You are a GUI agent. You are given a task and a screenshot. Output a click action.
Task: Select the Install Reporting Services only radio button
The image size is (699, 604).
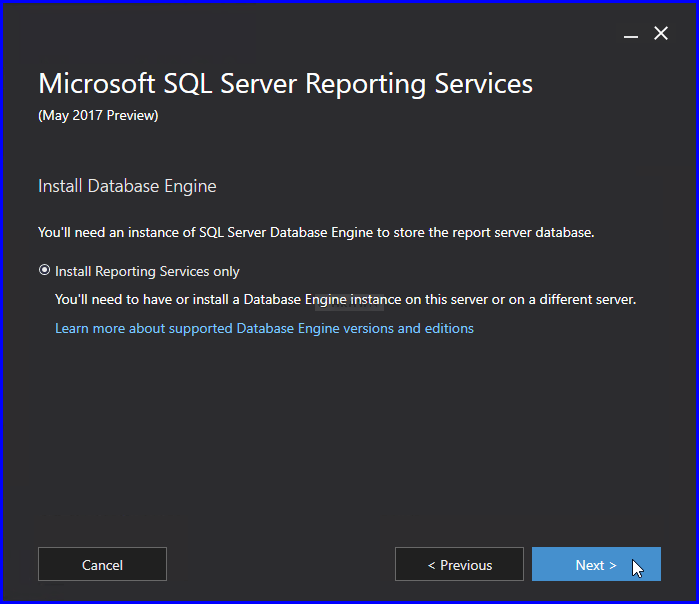pos(44,271)
